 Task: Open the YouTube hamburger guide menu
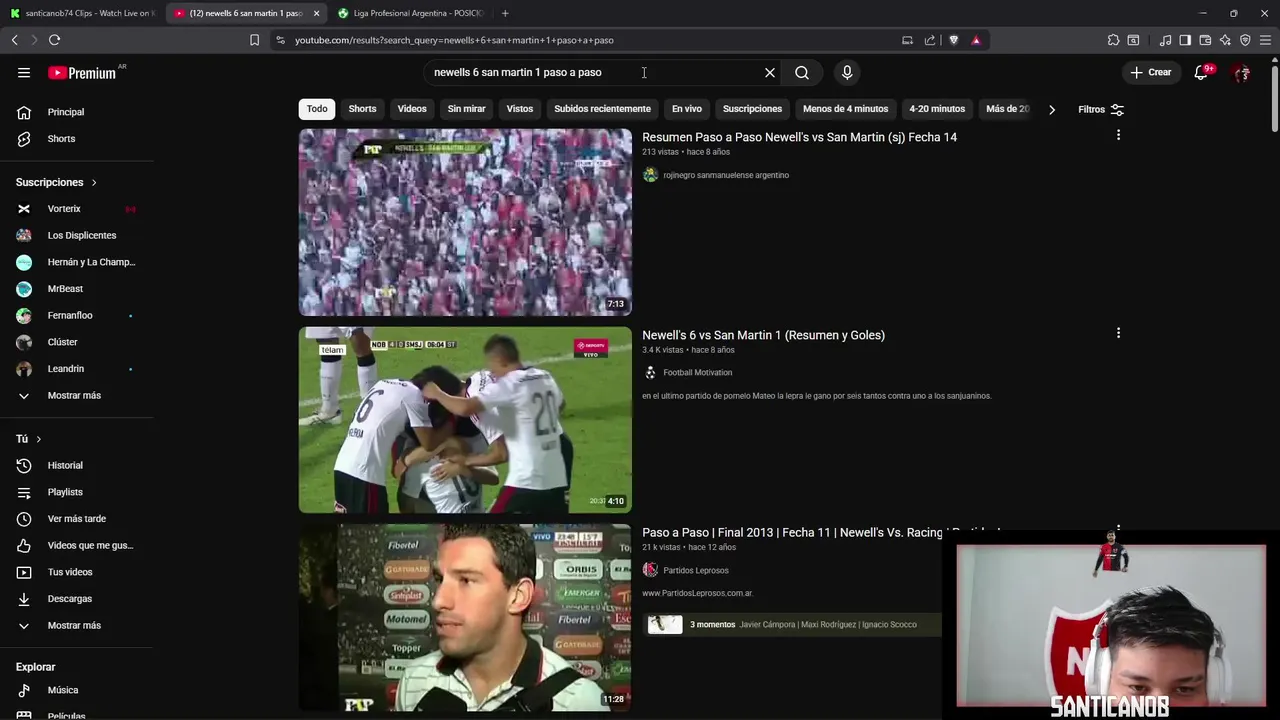pos(24,73)
